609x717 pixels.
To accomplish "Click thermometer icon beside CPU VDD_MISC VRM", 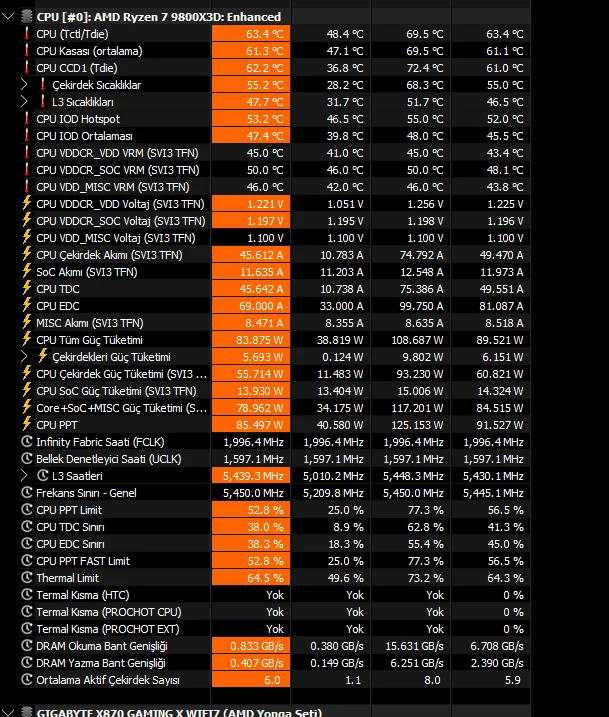I will pyautogui.click(x=27, y=187).
